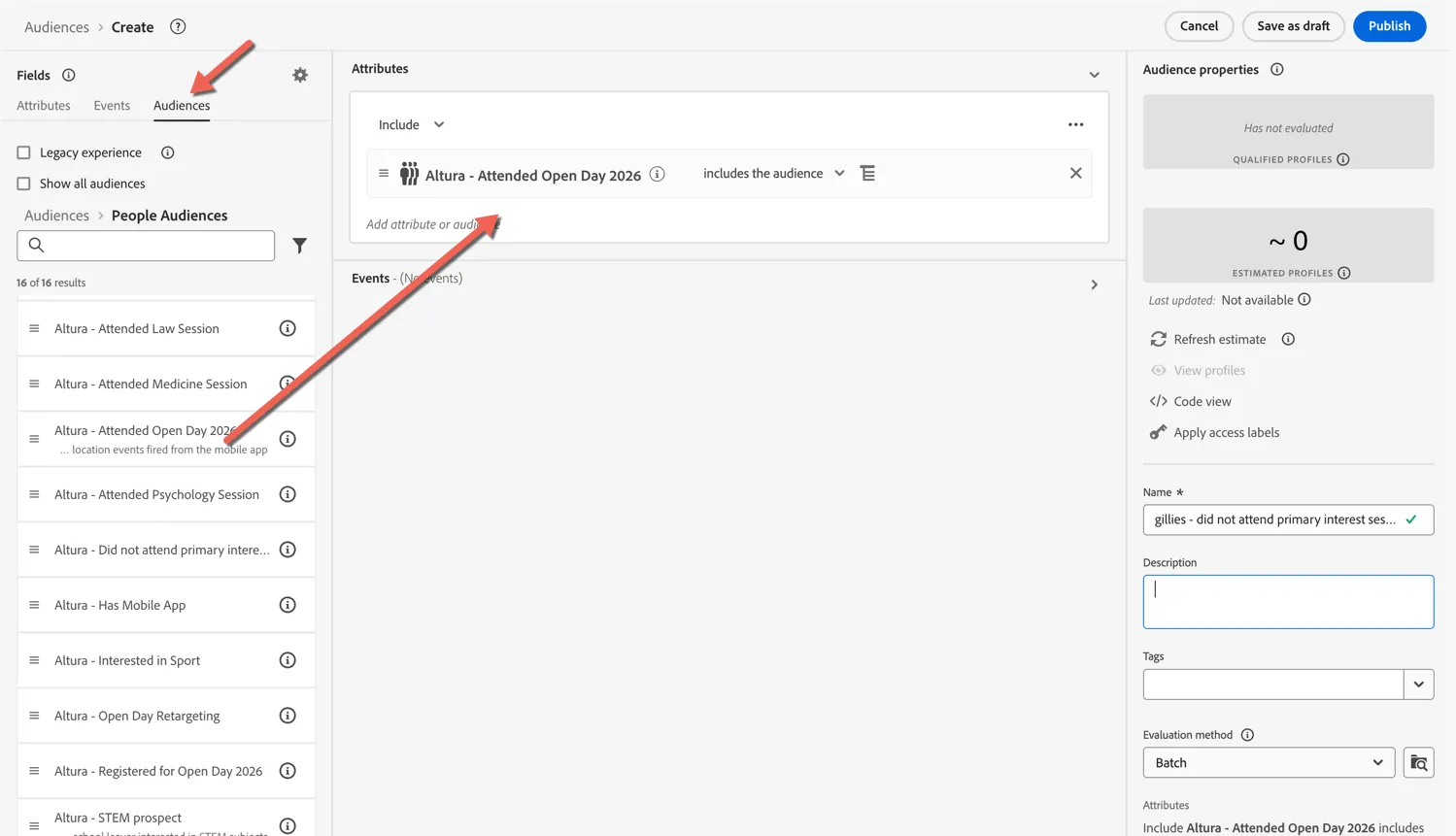
Task: Collapse the Attributes section
Action: [1094, 75]
